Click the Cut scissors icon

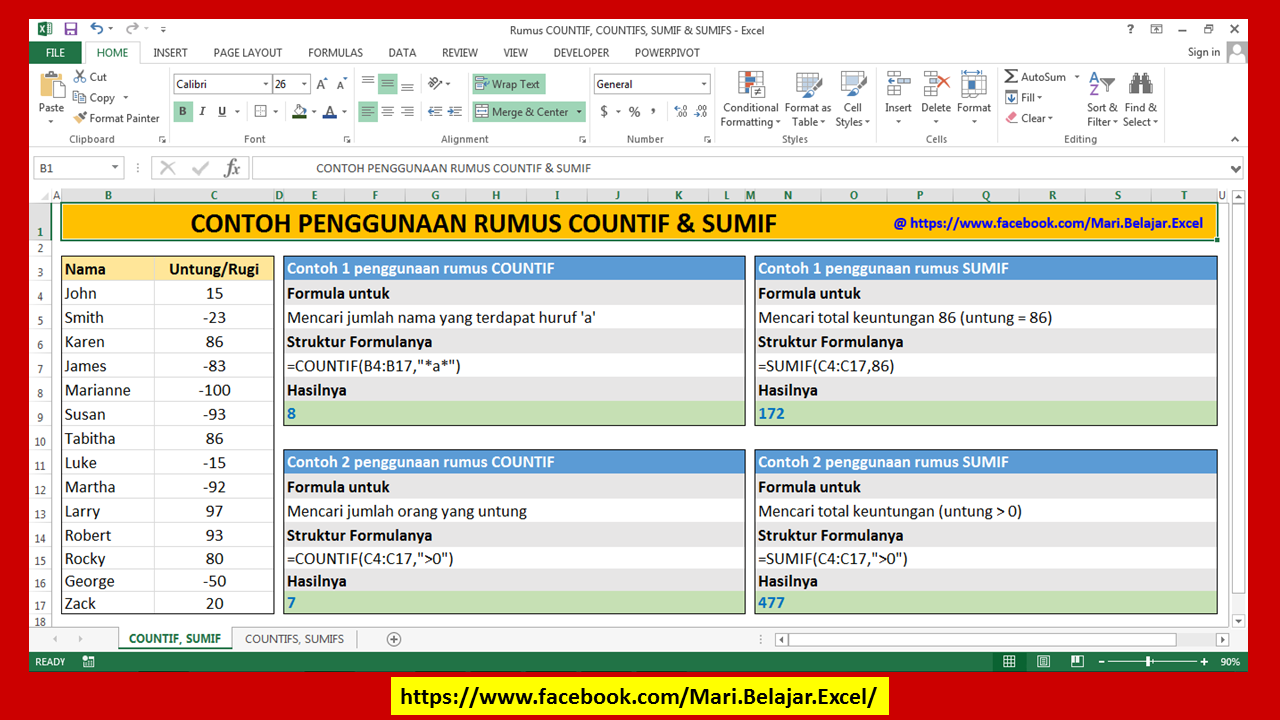80,77
